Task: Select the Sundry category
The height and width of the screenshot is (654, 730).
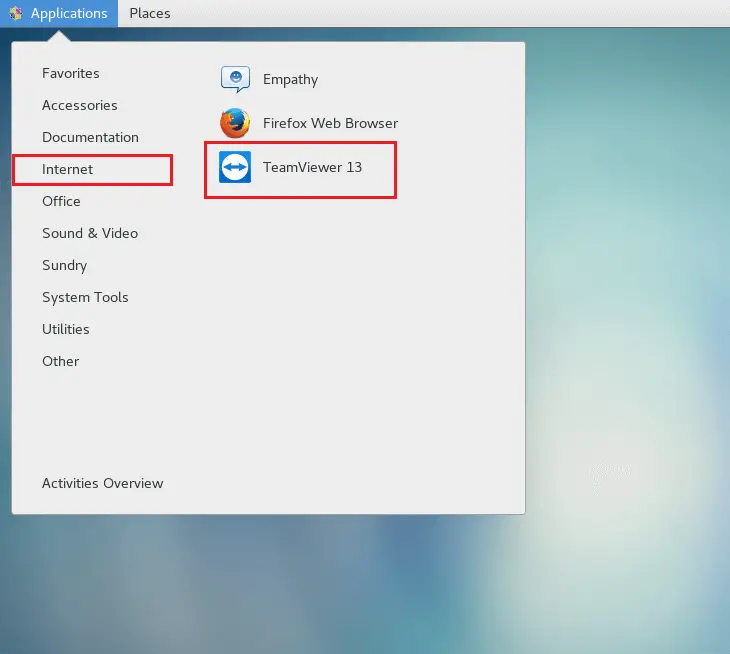Action: (x=64, y=265)
